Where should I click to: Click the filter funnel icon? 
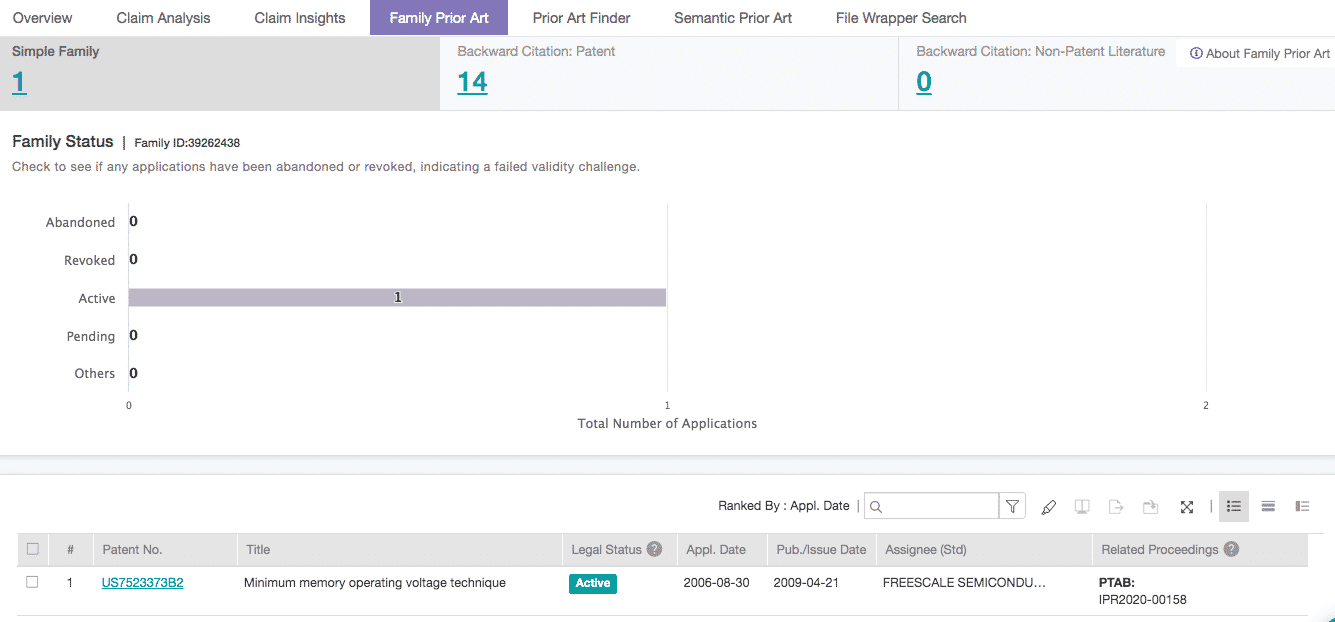[x=1013, y=507]
